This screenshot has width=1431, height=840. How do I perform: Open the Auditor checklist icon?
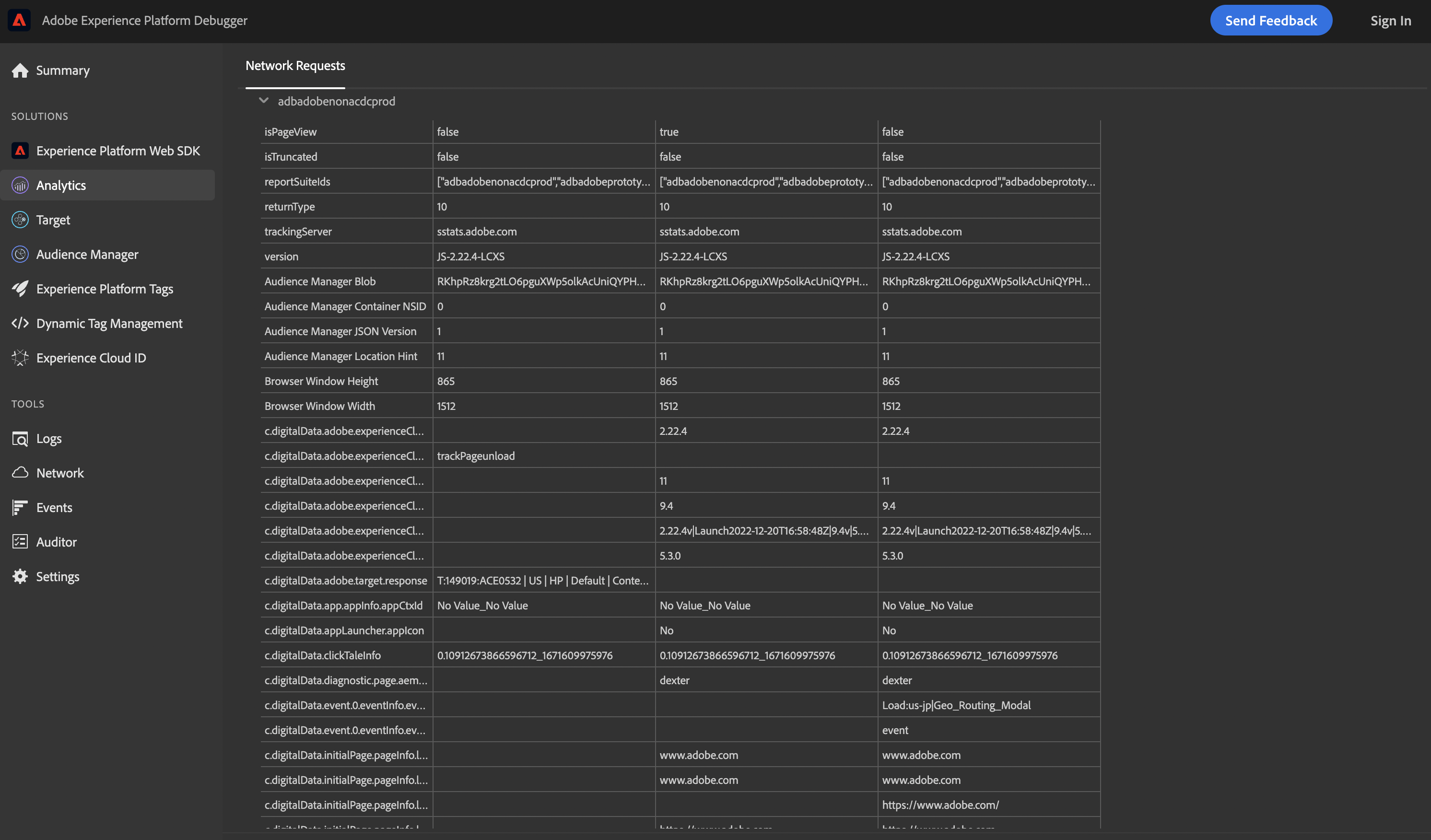point(20,542)
